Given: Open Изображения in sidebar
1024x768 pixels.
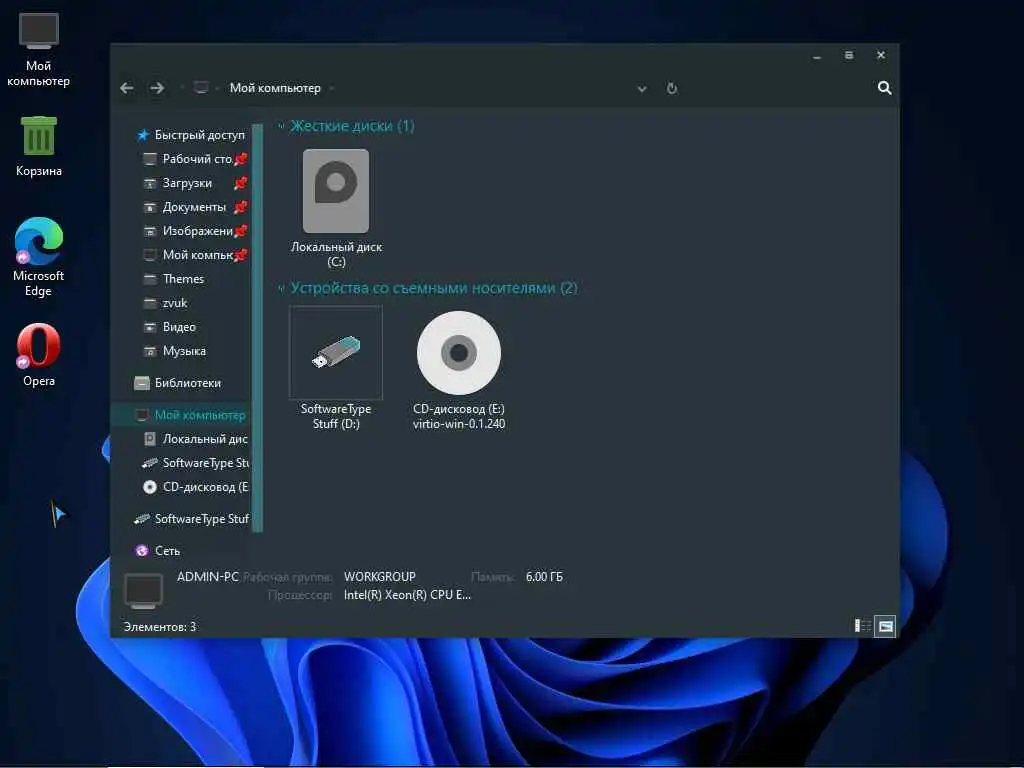Looking at the screenshot, I should 195,231.
